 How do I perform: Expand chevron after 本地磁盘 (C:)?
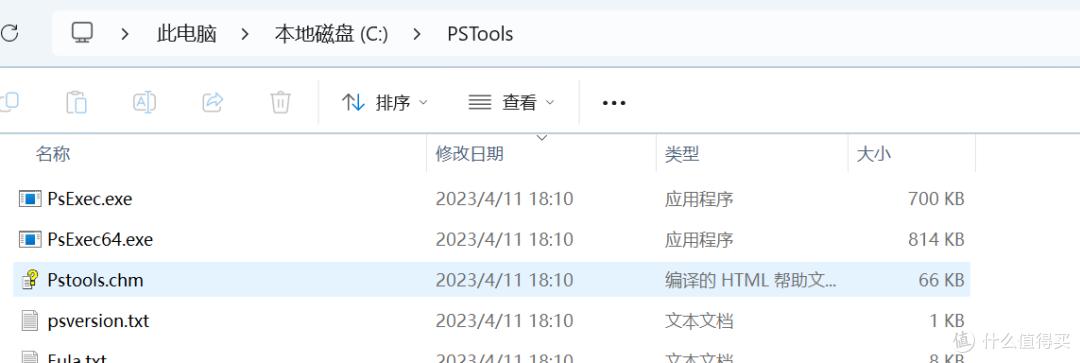point(417,34)
